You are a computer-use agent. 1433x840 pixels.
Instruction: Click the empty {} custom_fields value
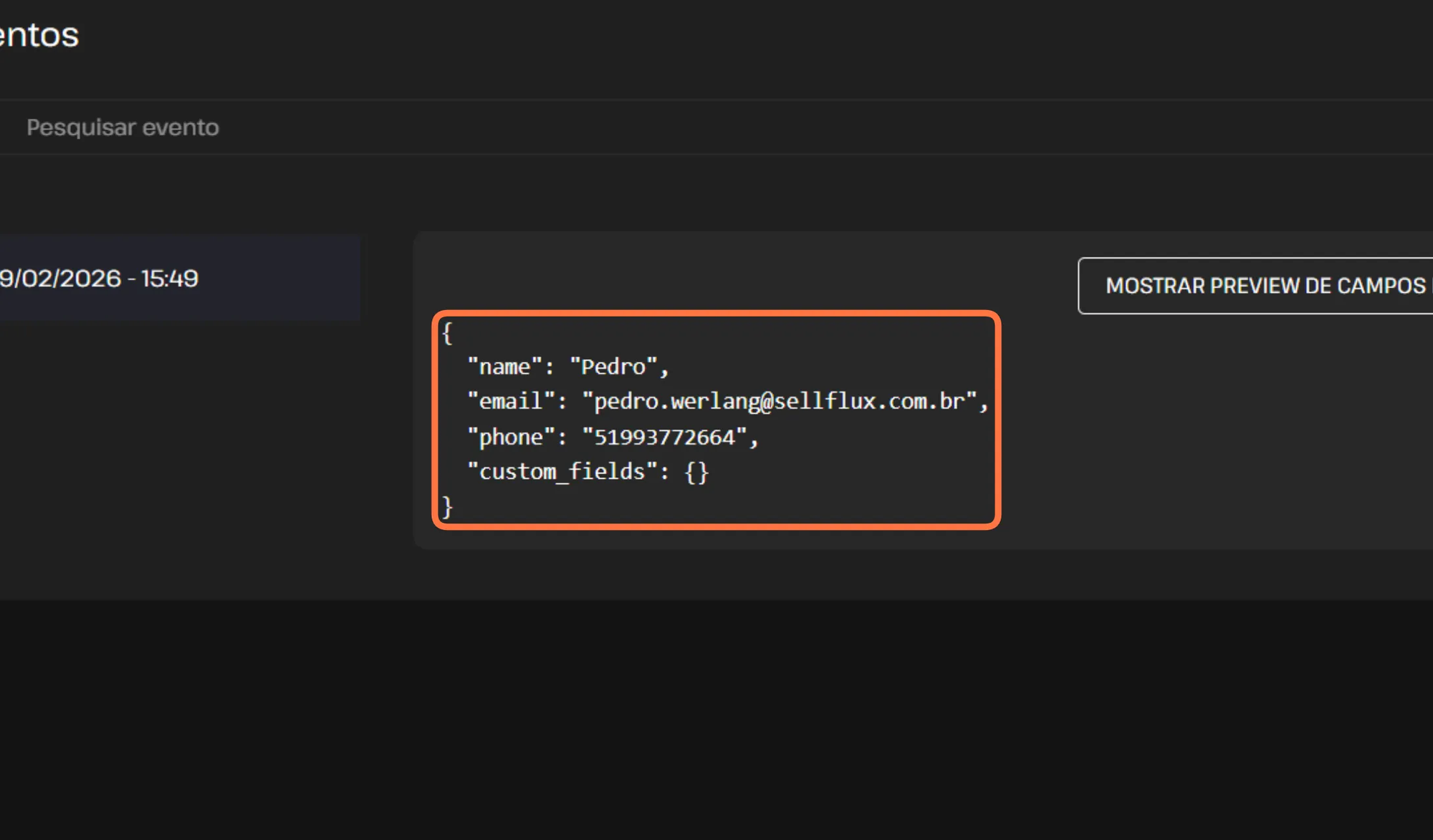pyautogui.click(x=696, y=472)
